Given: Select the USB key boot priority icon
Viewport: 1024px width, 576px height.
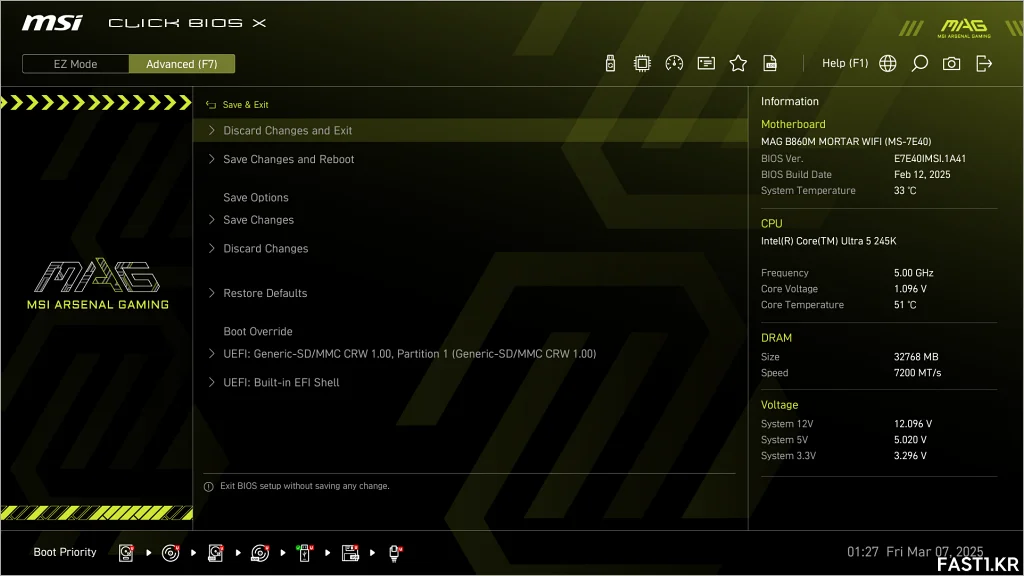Looking at the screenshot, I should pyautogui.click(x=304, y=553).
